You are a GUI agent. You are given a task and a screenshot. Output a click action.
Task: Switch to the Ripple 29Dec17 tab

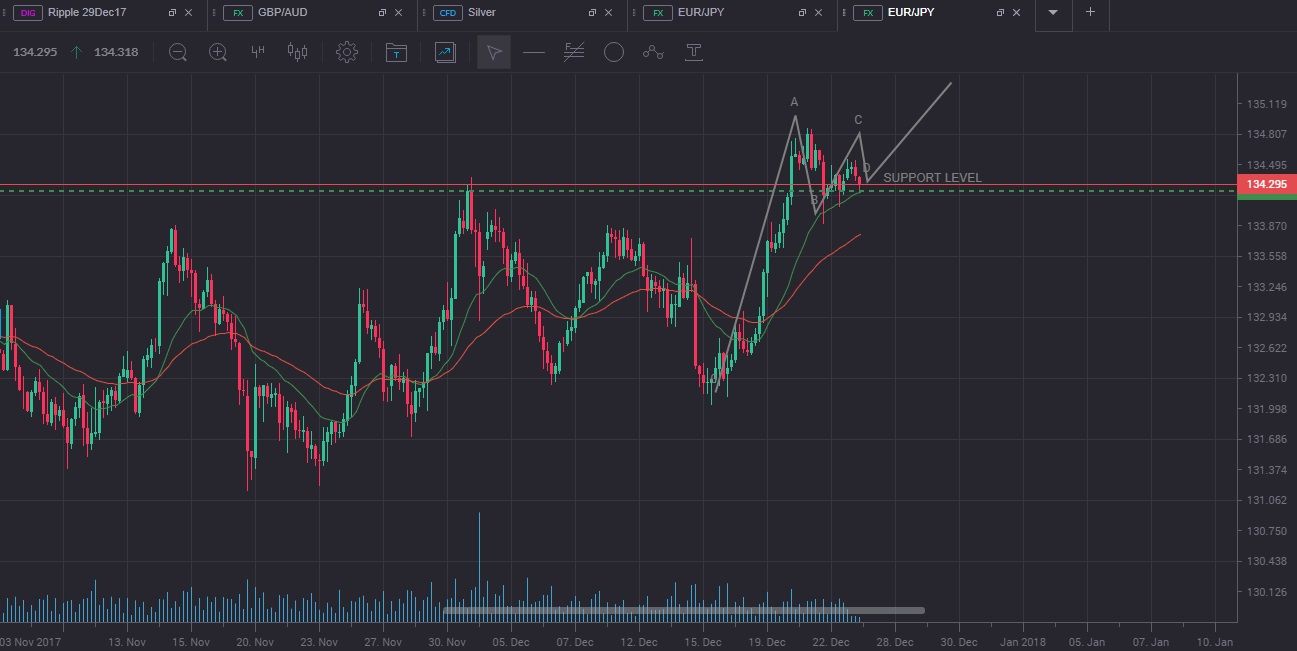pos(87,13)
